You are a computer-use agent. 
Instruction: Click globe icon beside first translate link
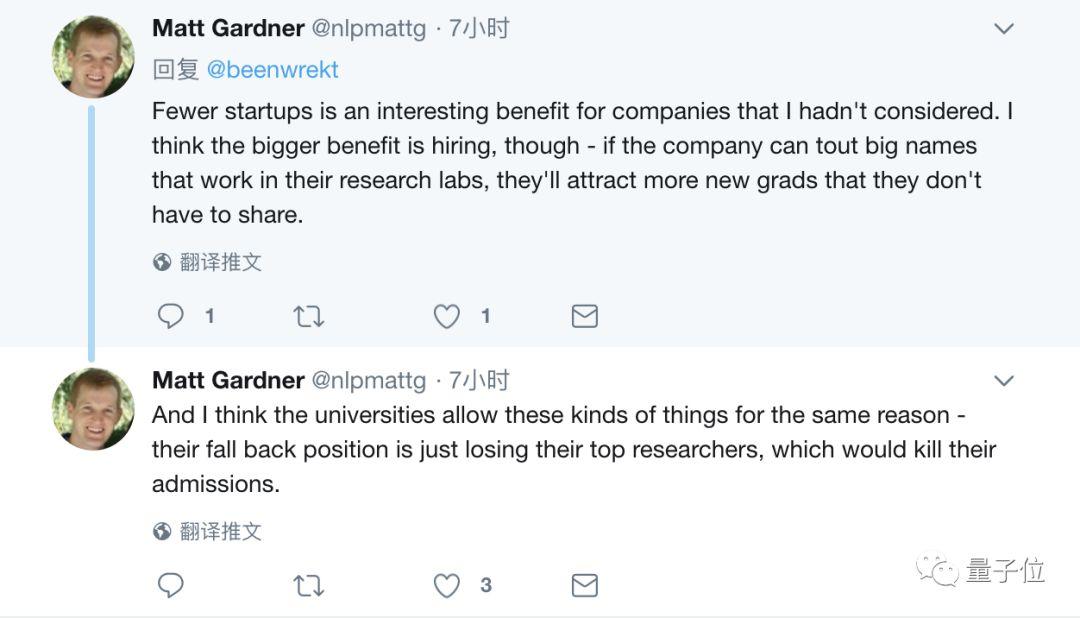[162, 263]
